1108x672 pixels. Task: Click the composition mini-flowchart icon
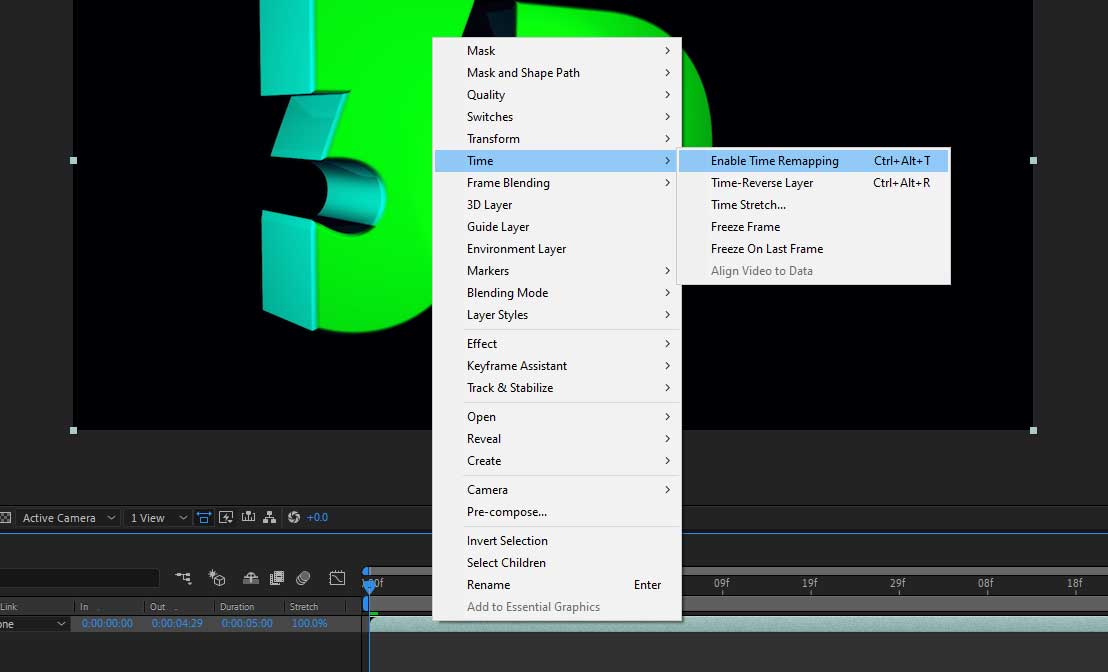point(185,577)
